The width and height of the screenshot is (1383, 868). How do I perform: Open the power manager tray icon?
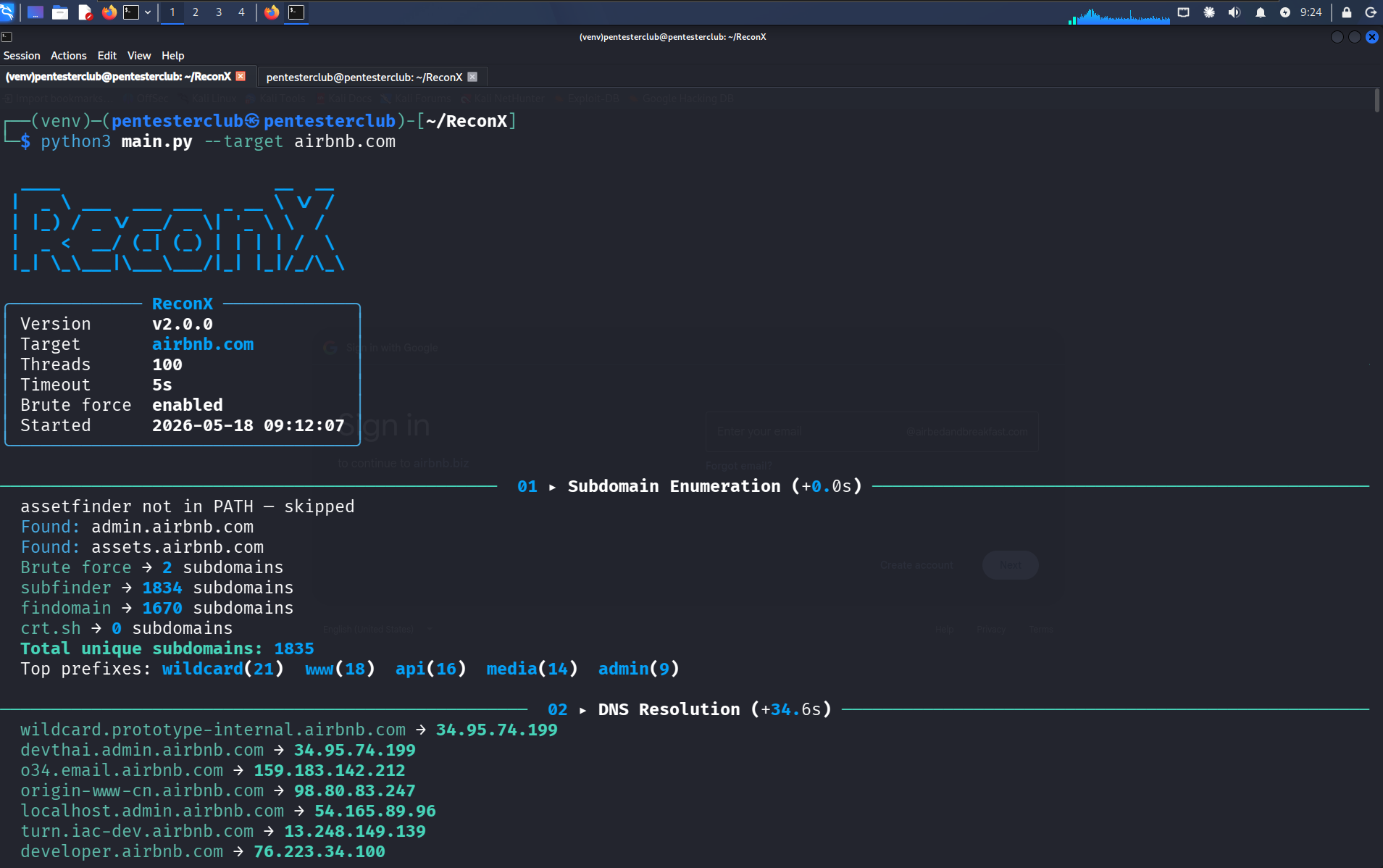(1285, 12)
